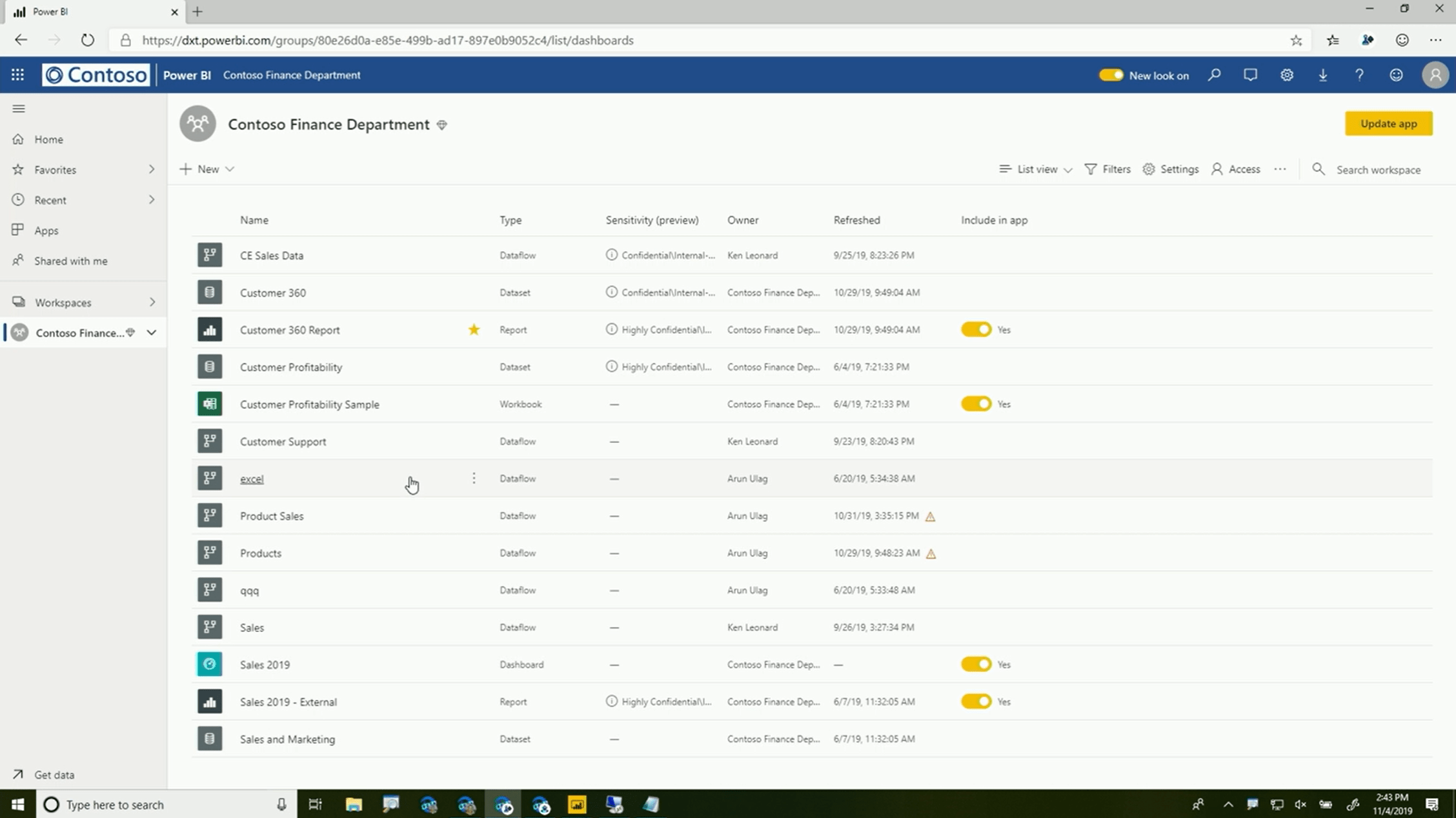Toggle Include in app for Customer Profitability Sample

976,404
